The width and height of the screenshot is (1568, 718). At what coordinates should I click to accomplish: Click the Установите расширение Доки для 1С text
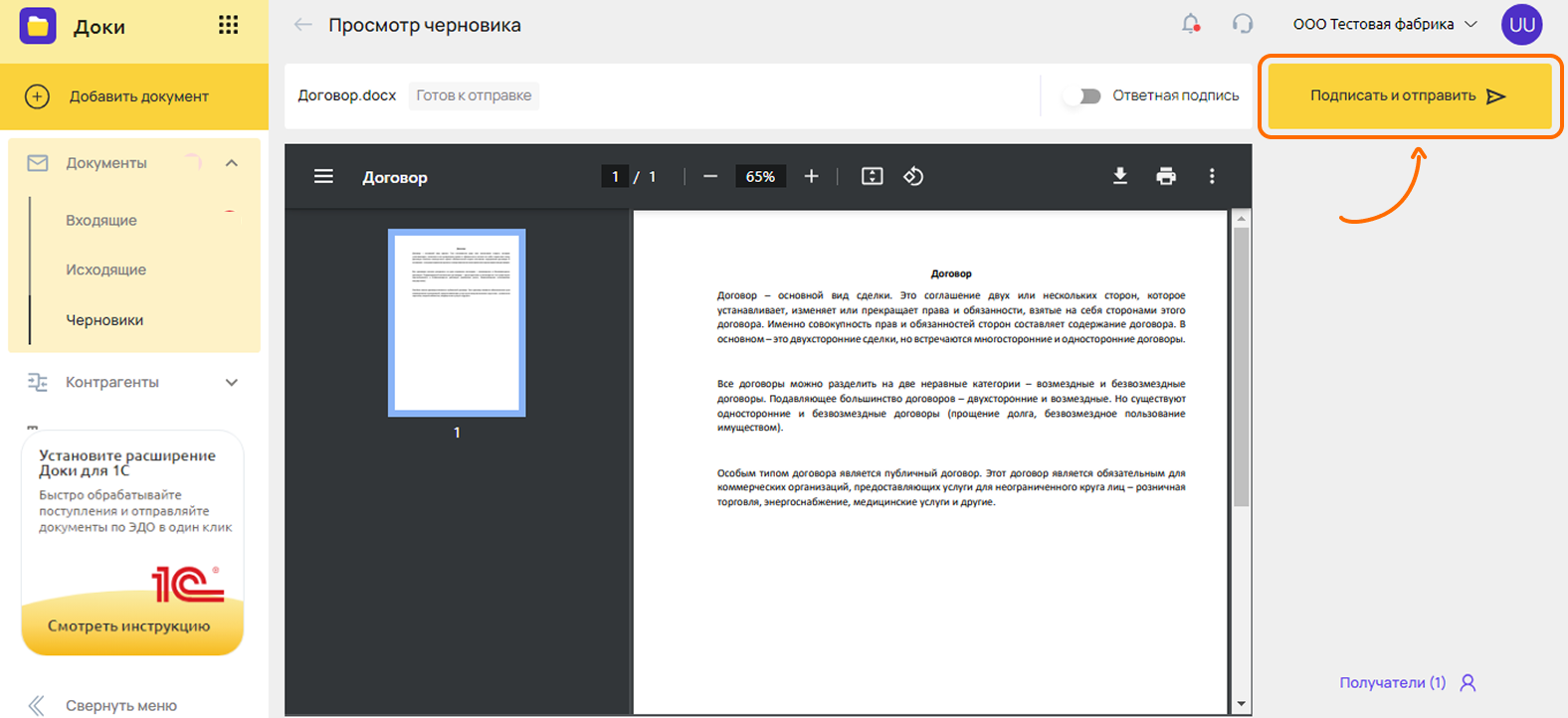tap(127, 462)
